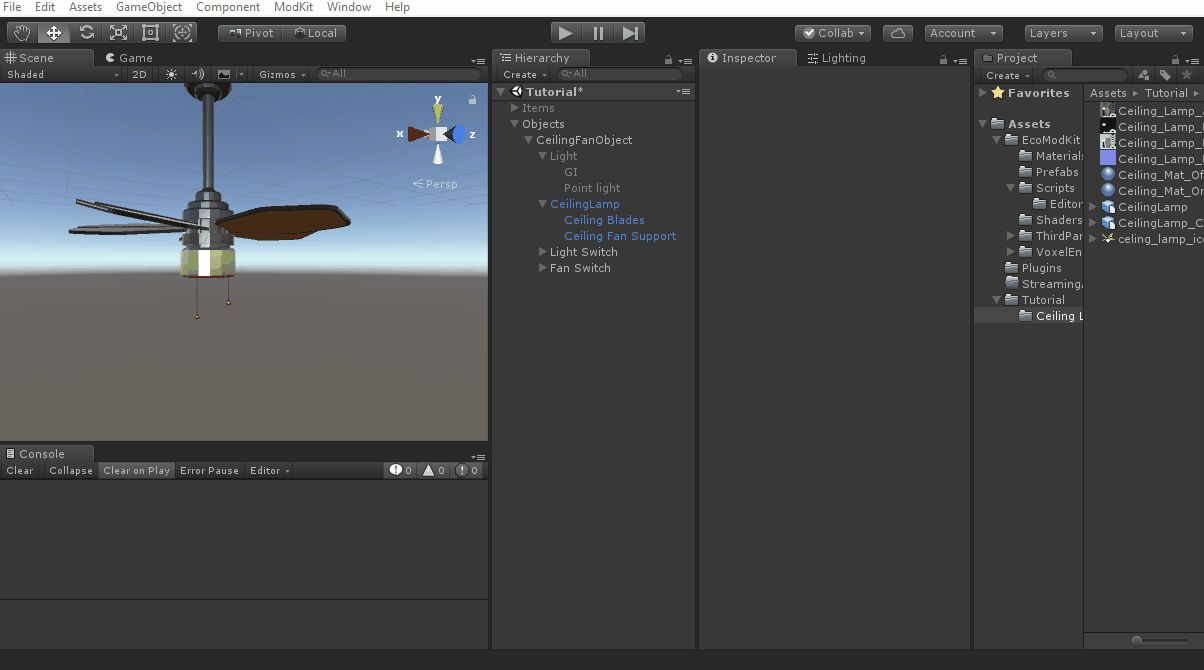The height and width of the screenshot is (670, 1204).
Task: Select the Hand tool
Action: pos(23,33)
